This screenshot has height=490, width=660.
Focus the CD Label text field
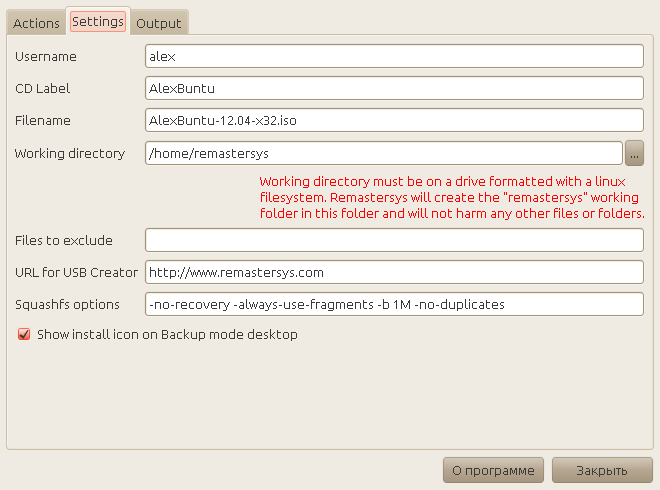pyautogui.click(x=393, y=88)
